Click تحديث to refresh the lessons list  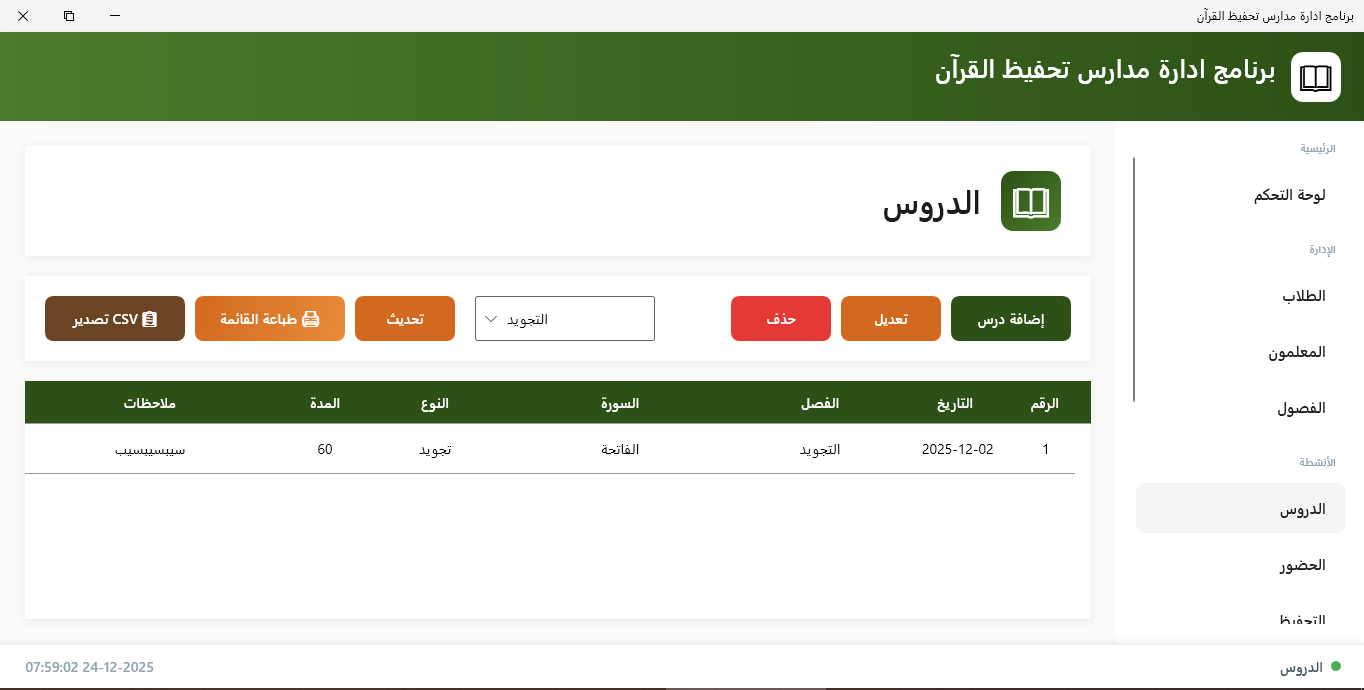coord(404,318)
